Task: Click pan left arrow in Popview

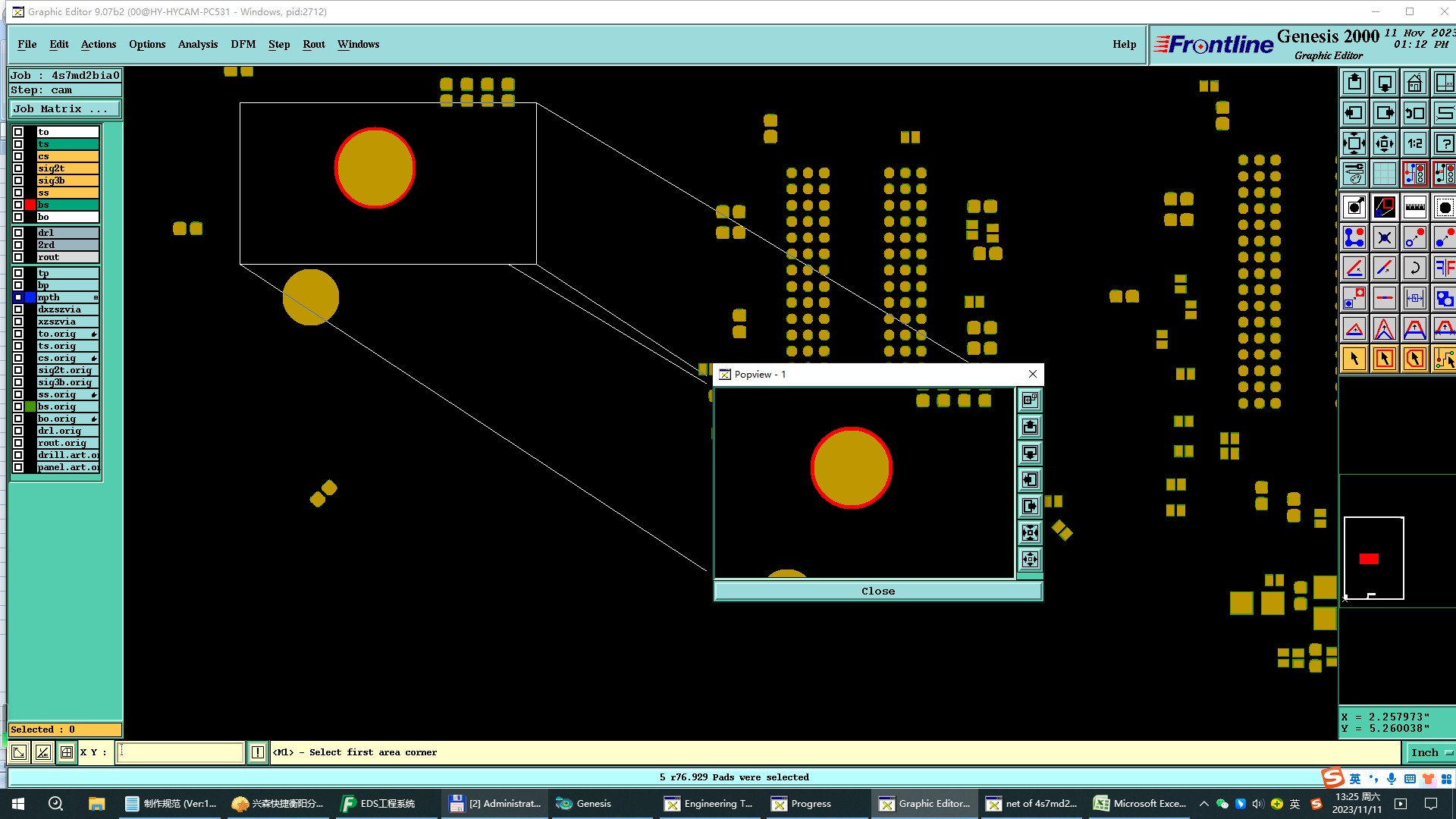Action: coord(1030,480)
